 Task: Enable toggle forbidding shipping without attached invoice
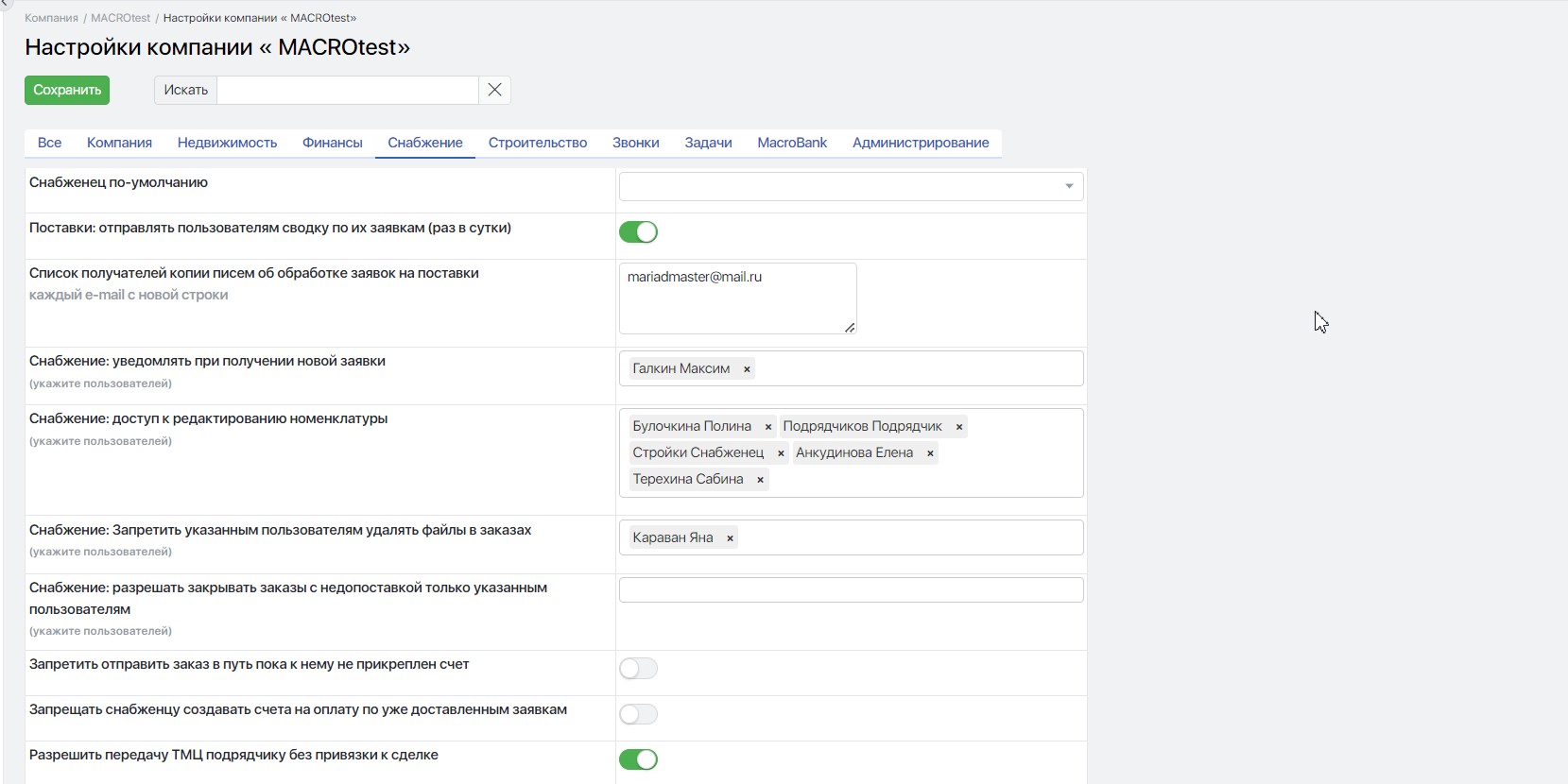638,669
